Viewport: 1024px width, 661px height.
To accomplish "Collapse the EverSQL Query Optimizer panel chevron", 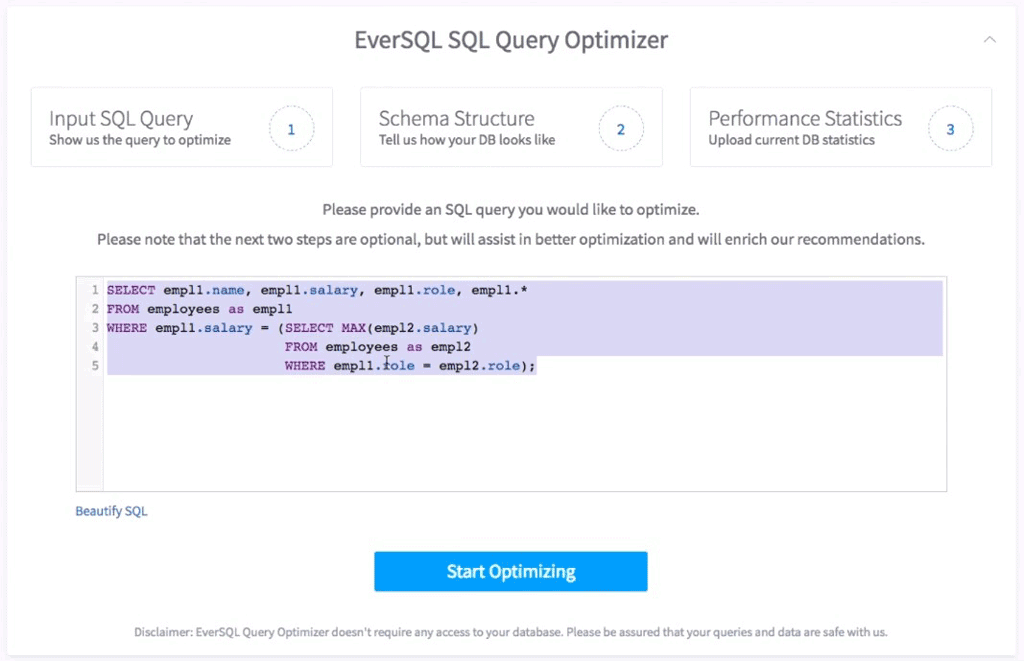I will 989,40.
